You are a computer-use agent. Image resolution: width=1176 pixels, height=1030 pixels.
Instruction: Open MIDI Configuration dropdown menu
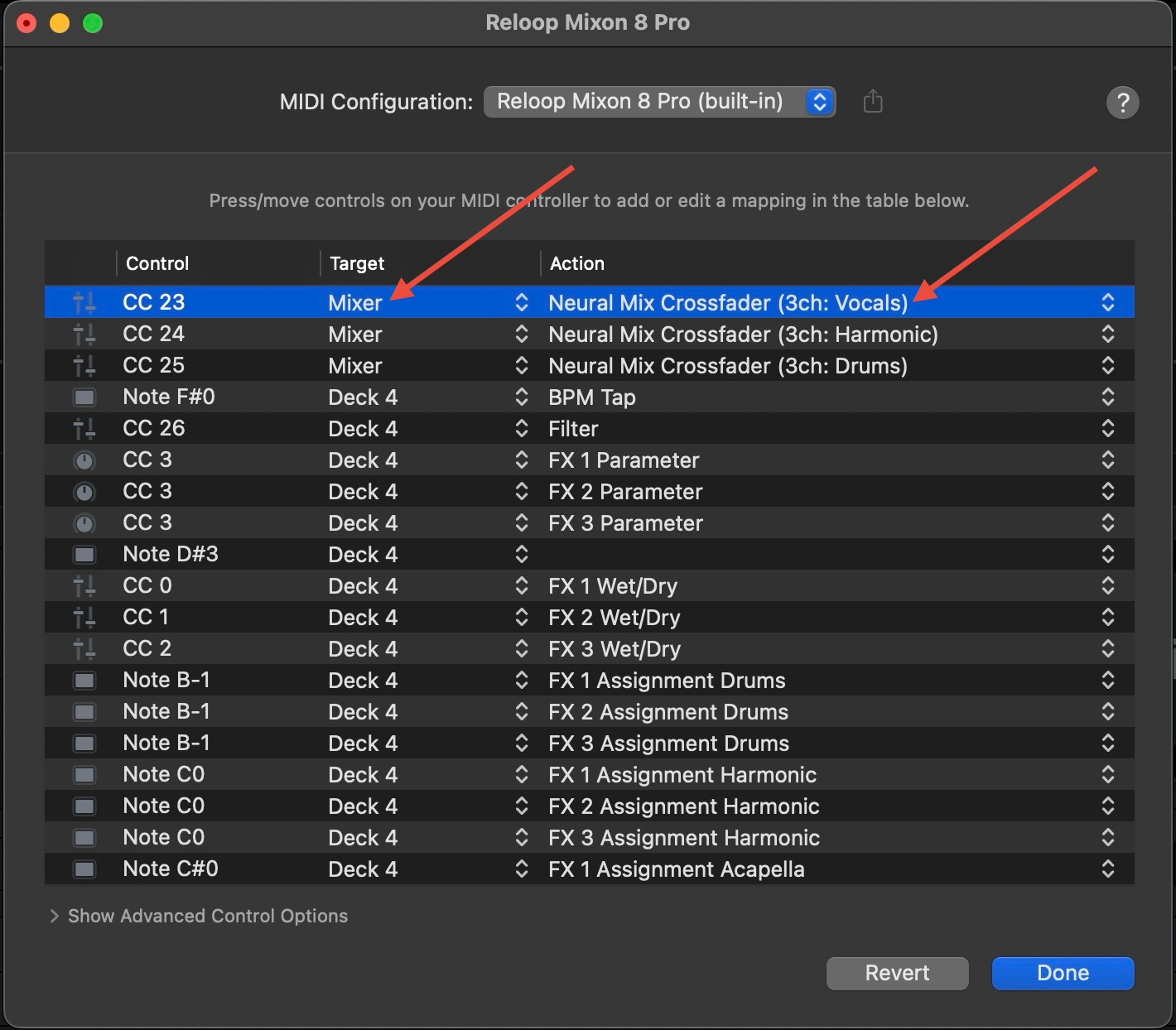tap(659, 102)
